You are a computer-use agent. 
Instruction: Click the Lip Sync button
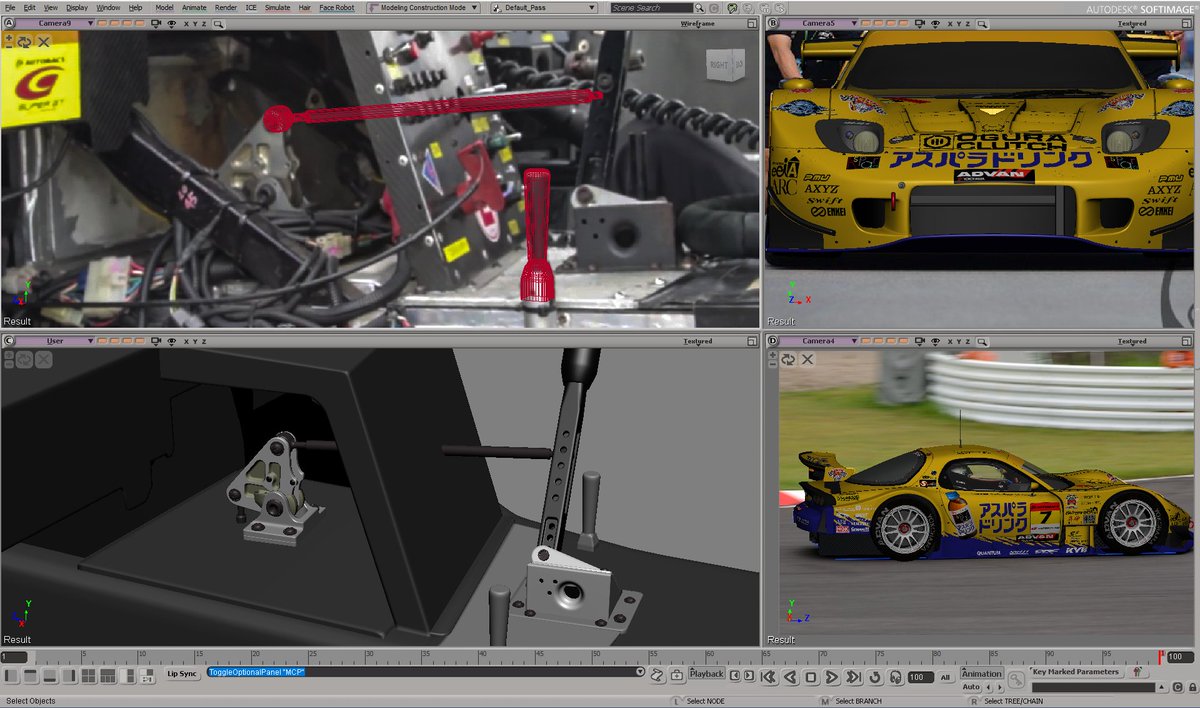click(x=182, y=674)
